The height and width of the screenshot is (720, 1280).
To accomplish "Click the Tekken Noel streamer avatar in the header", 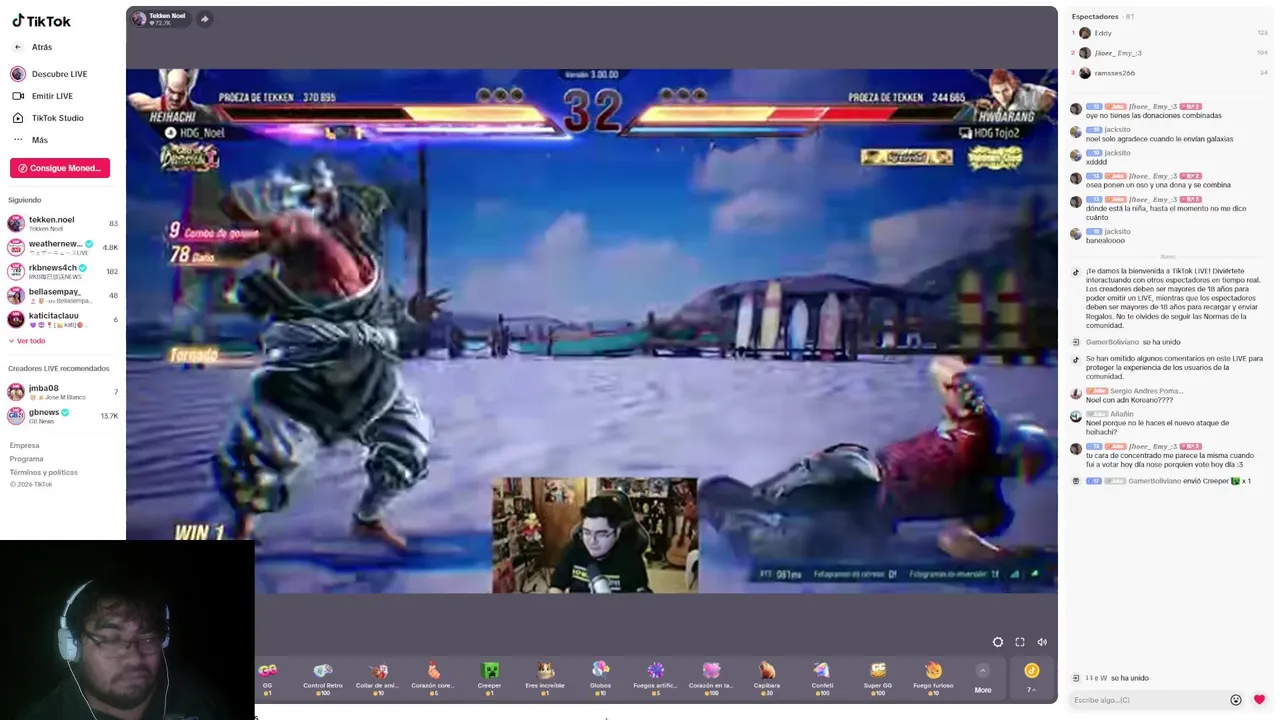I will (139, 18).
